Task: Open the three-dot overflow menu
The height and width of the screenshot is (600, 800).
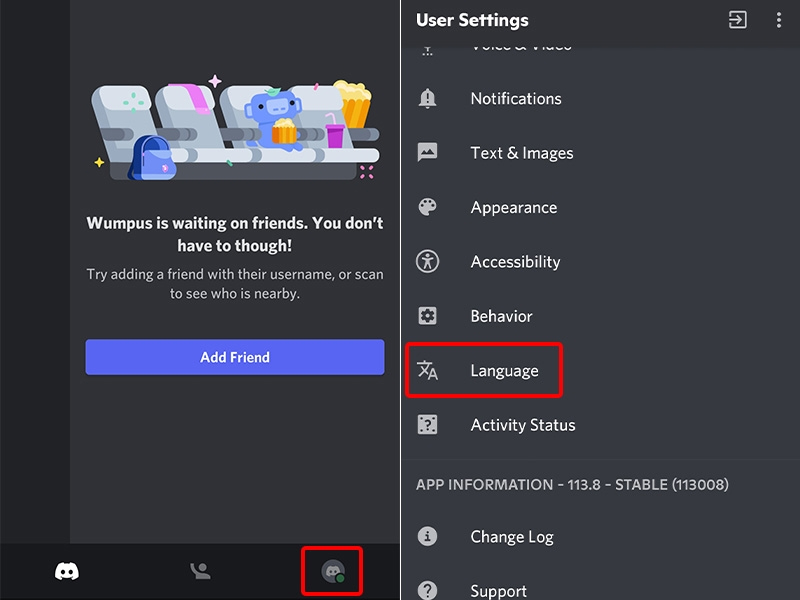Action: [779, 20]
